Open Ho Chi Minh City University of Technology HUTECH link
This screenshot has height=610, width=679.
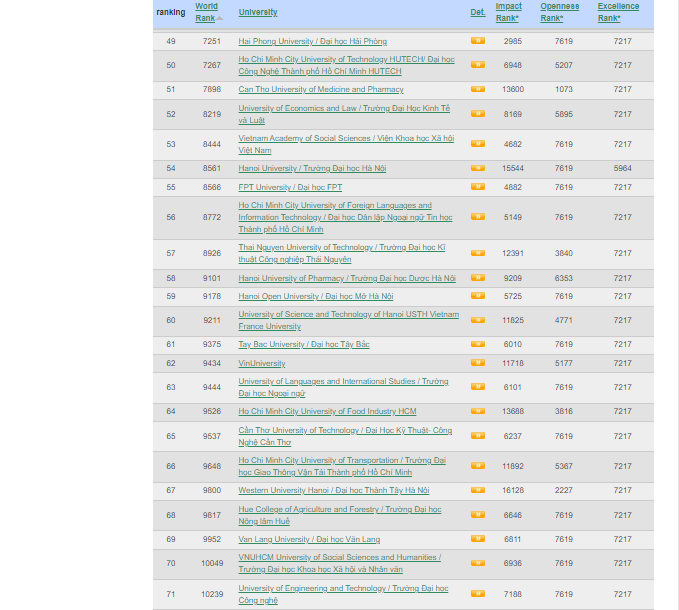coord(346,65)
